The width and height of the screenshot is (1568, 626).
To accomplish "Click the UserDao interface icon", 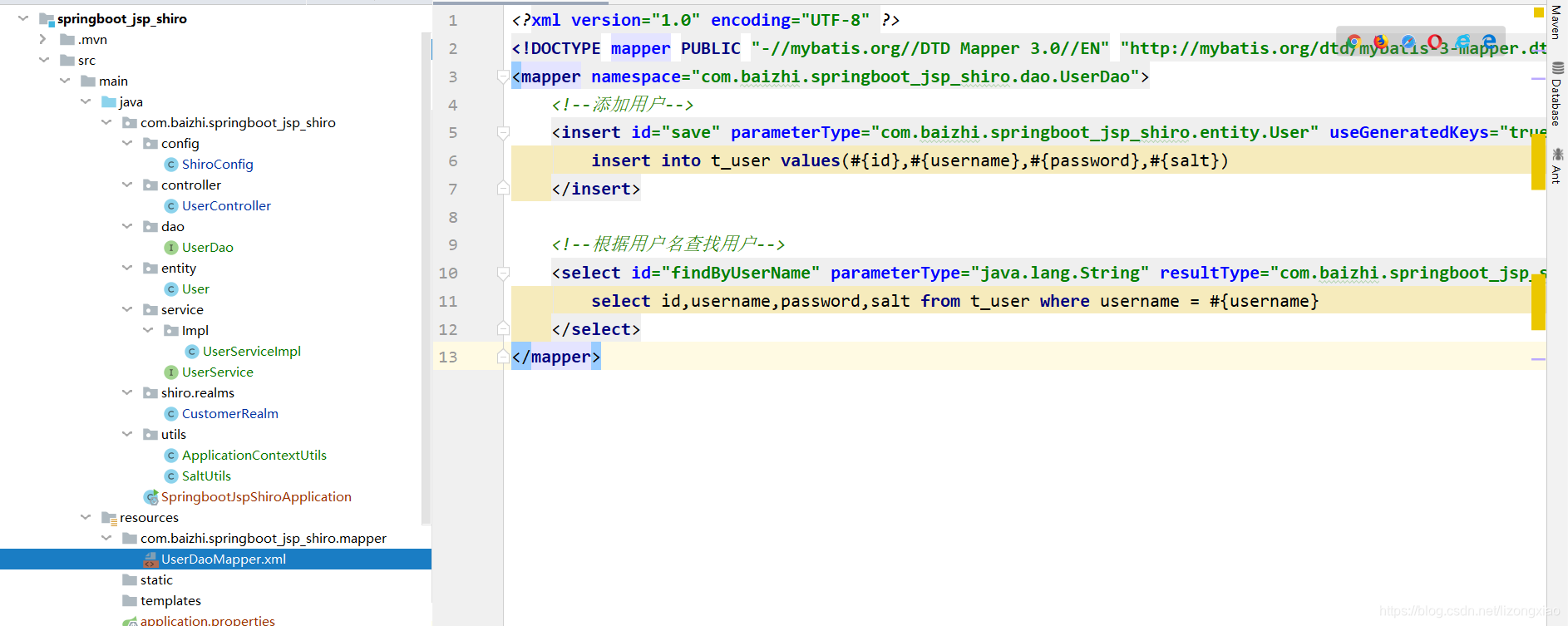I will click(171, 248).
